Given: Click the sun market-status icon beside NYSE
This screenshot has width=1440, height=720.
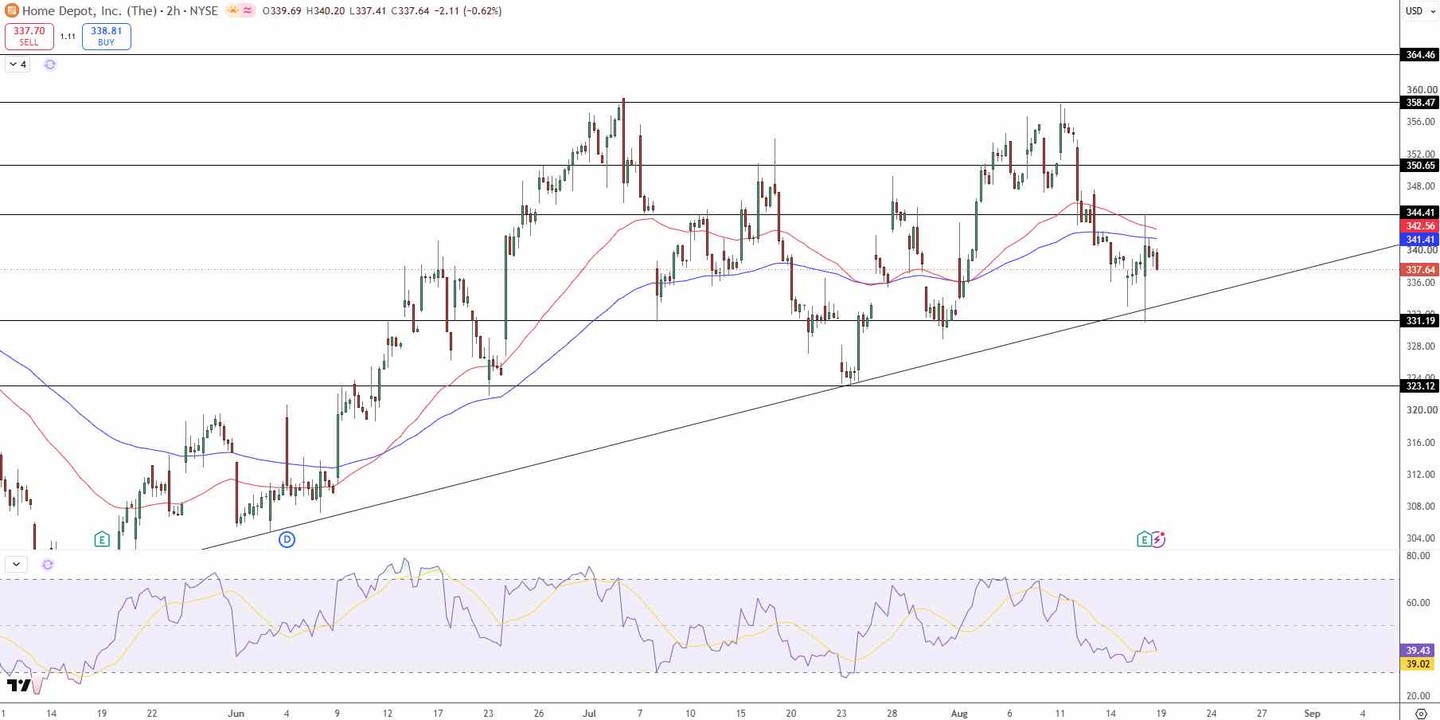Looking at the screenshot, I should point(232,11).
